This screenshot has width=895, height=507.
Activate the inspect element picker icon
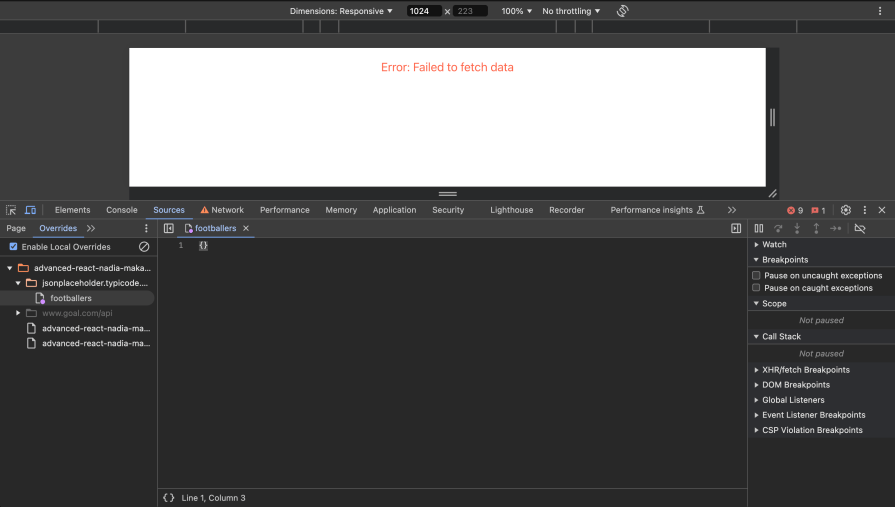11,210
